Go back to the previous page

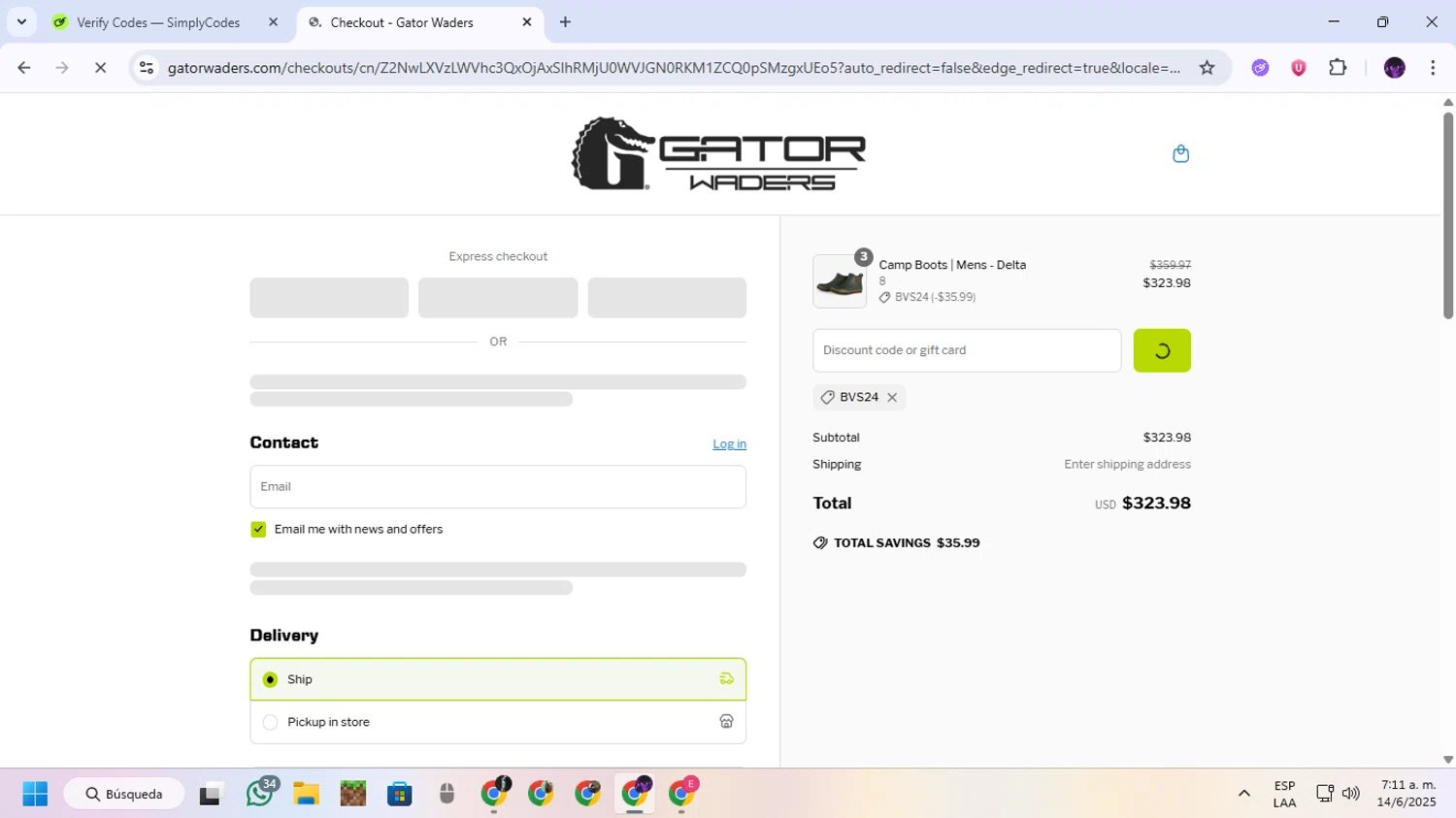(24, 68)
